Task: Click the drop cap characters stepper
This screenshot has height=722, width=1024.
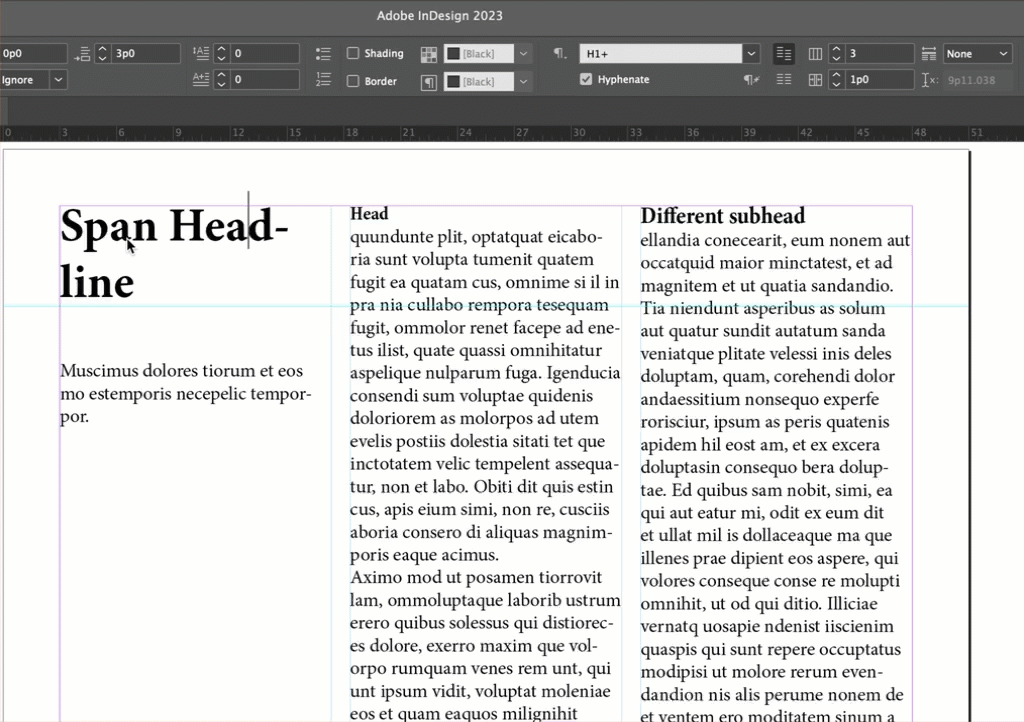Action: pyautogui.click(x=221, y=80)
